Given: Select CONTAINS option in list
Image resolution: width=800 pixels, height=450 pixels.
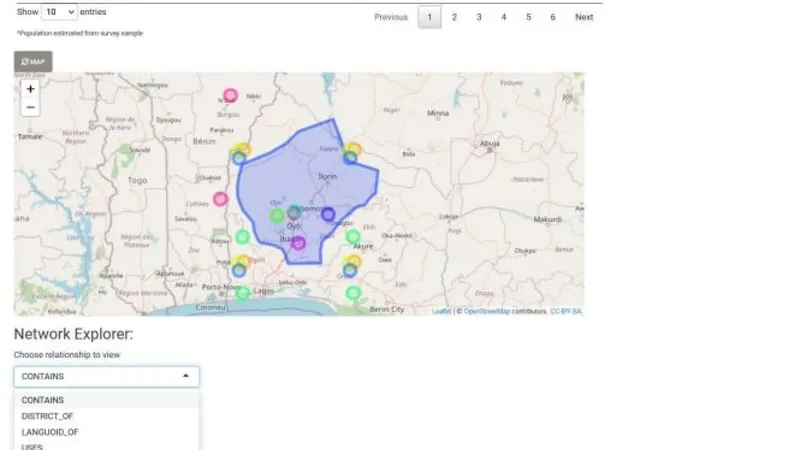Looking at the screenshot, I should 107,400.
